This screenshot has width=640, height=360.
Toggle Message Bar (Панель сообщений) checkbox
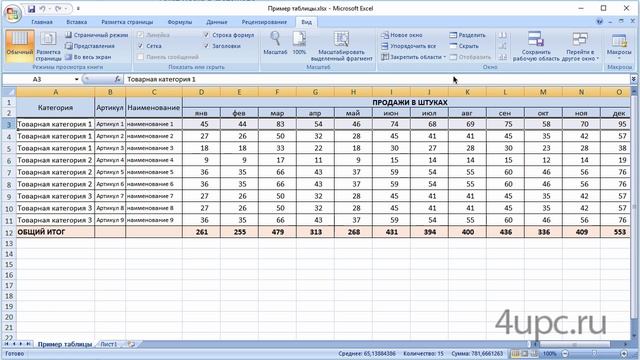coord(140,57)
